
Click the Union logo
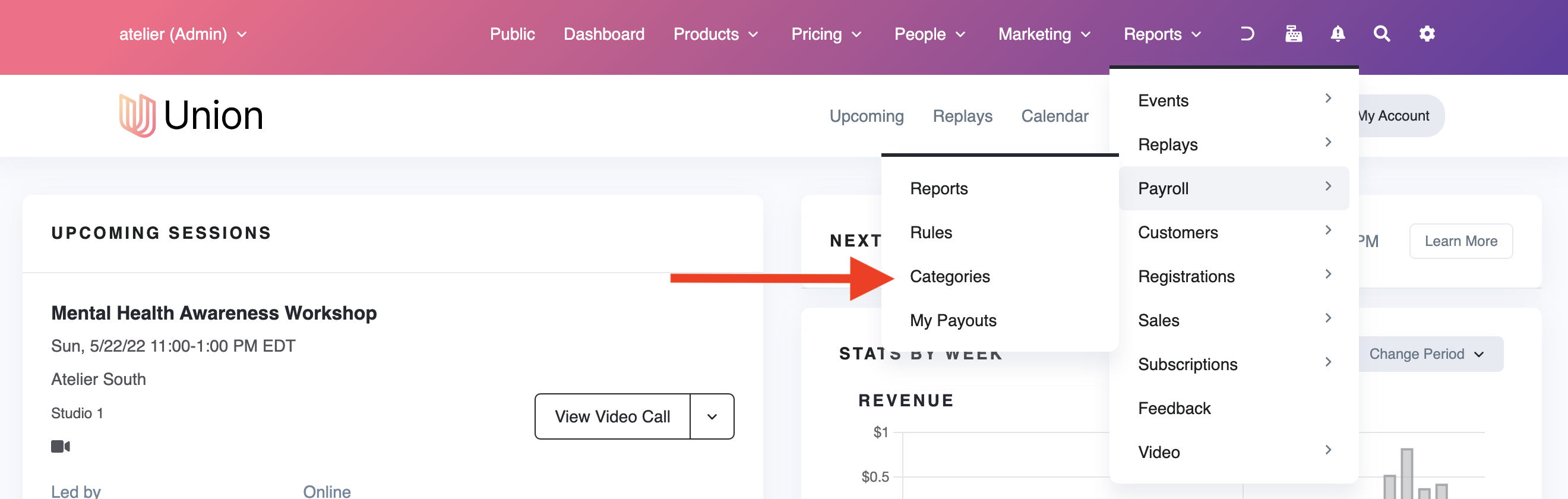click(x=191, y=115)
